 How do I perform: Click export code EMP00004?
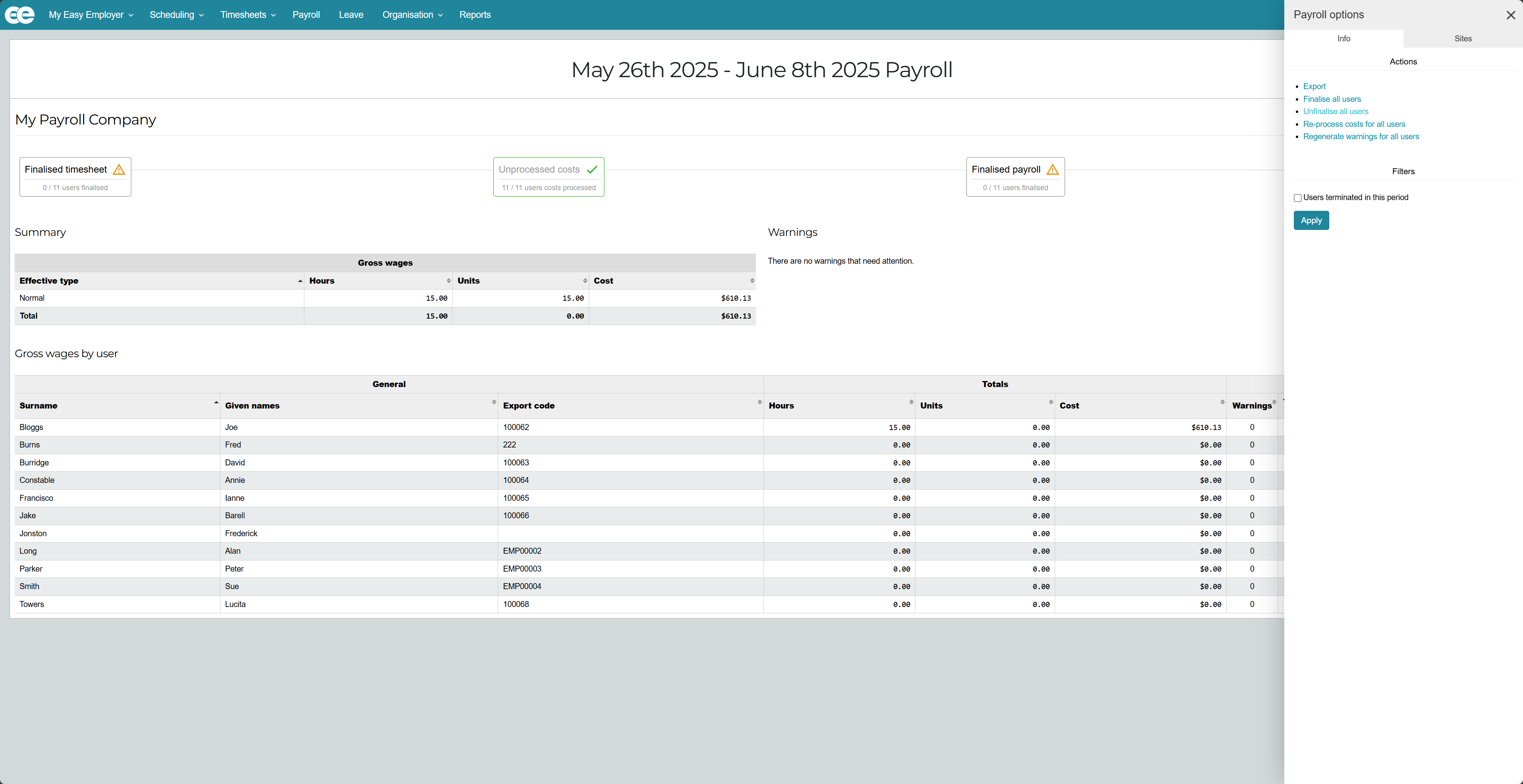pos(522,587)
